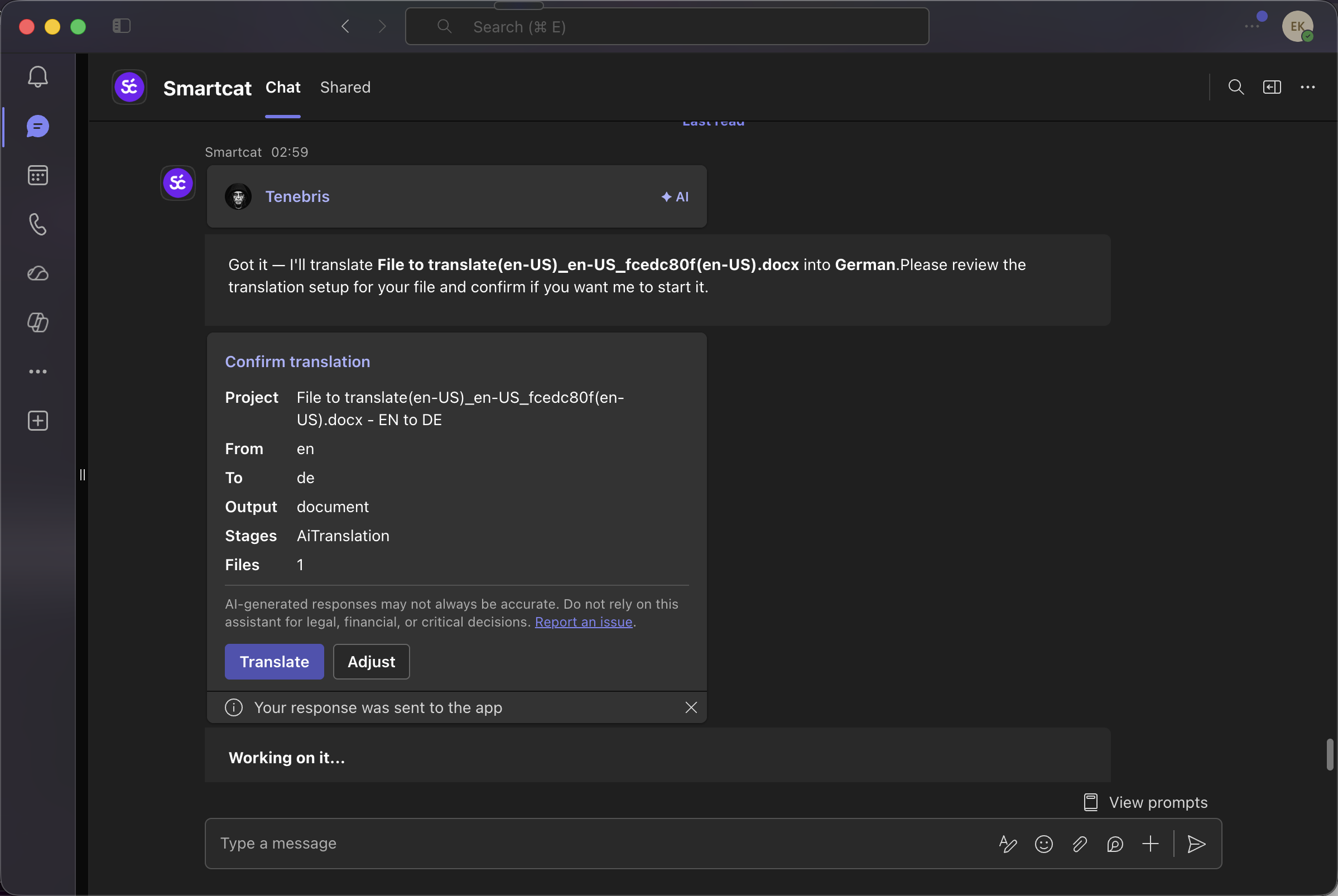Click the Smartcat message avatar
The height and width of the screenshot is (896, 1338).
[177, 183]
